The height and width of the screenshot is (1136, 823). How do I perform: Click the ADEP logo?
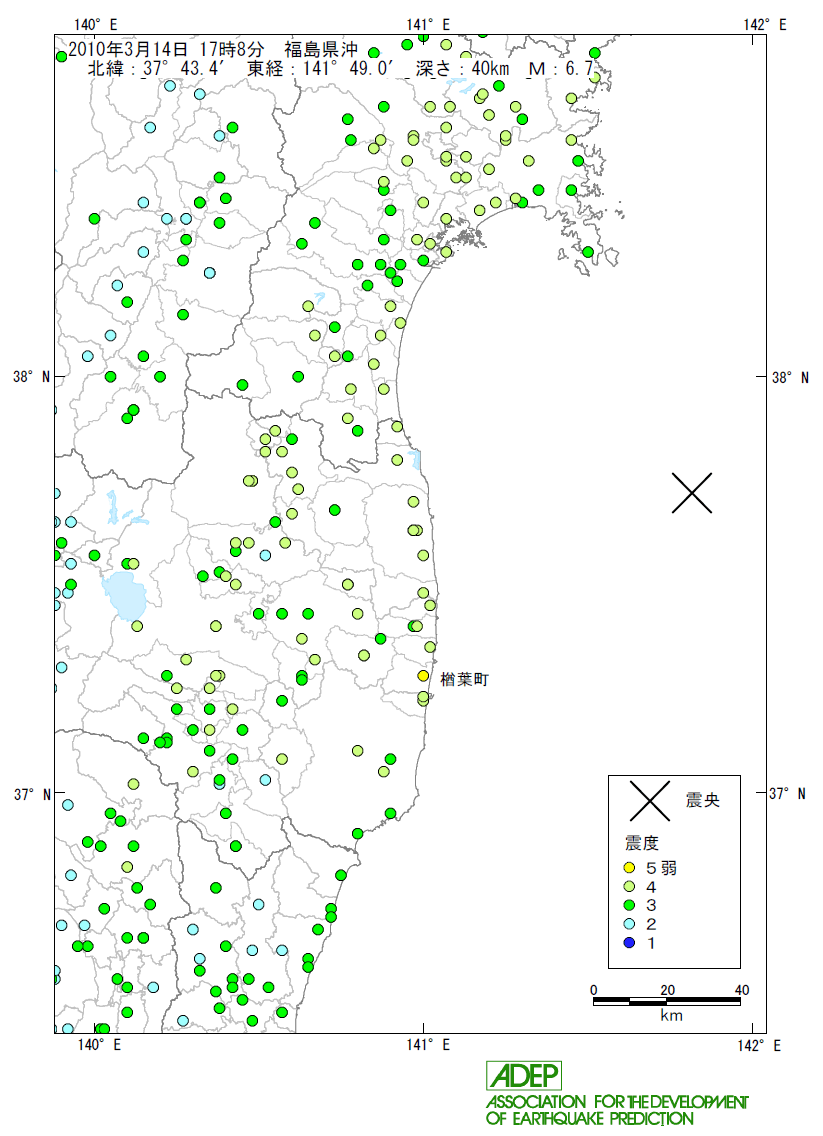pos(524,1076)
